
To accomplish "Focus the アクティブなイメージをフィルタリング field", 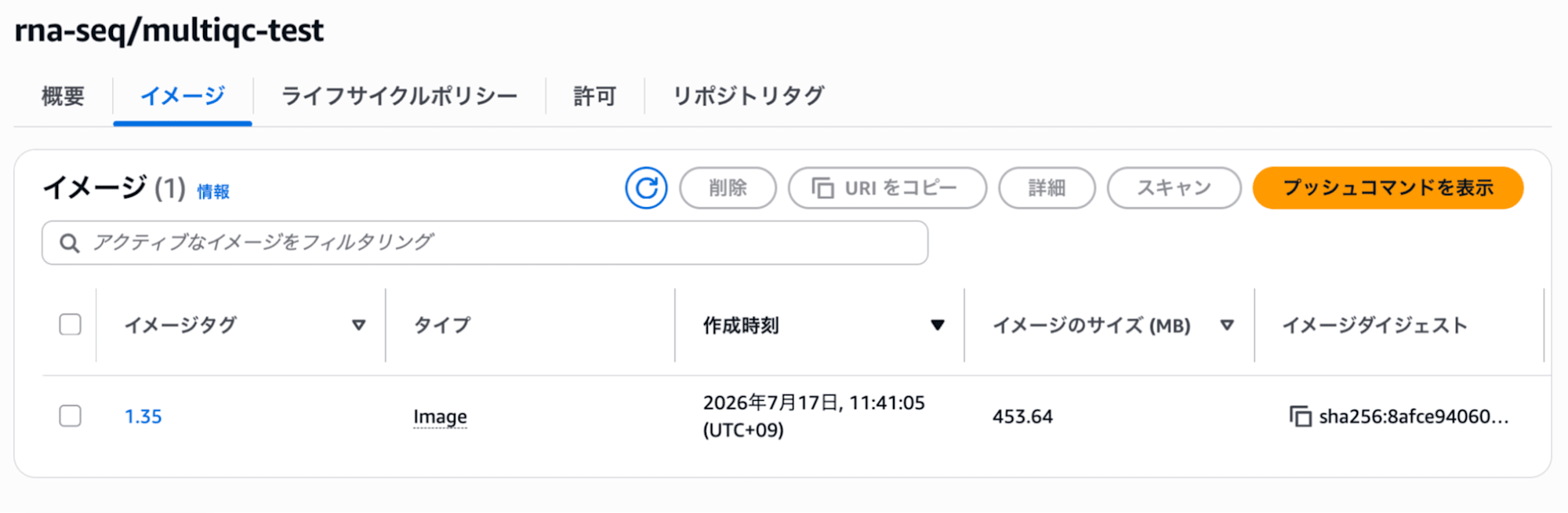I will 485,243.
